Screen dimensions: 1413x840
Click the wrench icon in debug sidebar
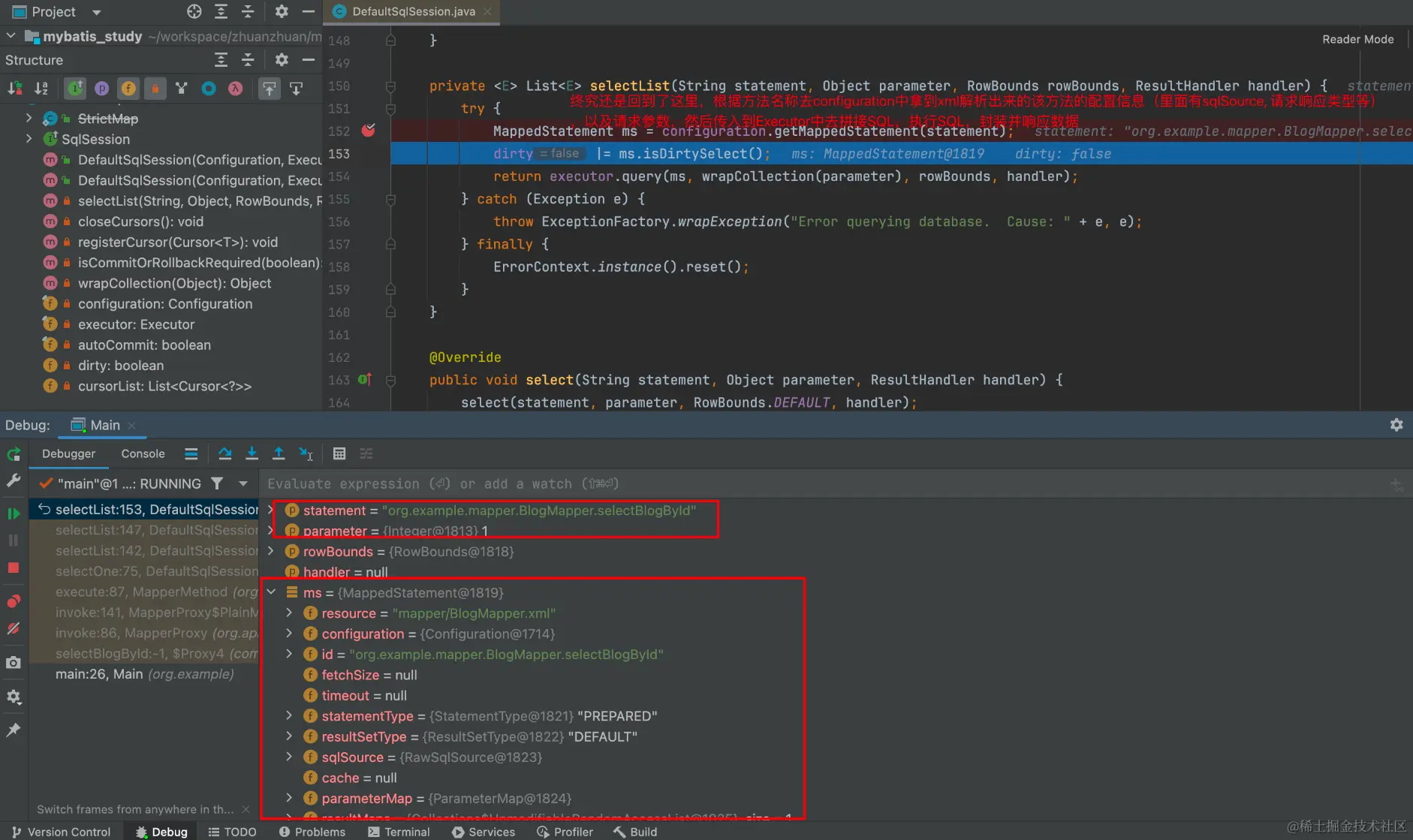(x=14, y=480)
